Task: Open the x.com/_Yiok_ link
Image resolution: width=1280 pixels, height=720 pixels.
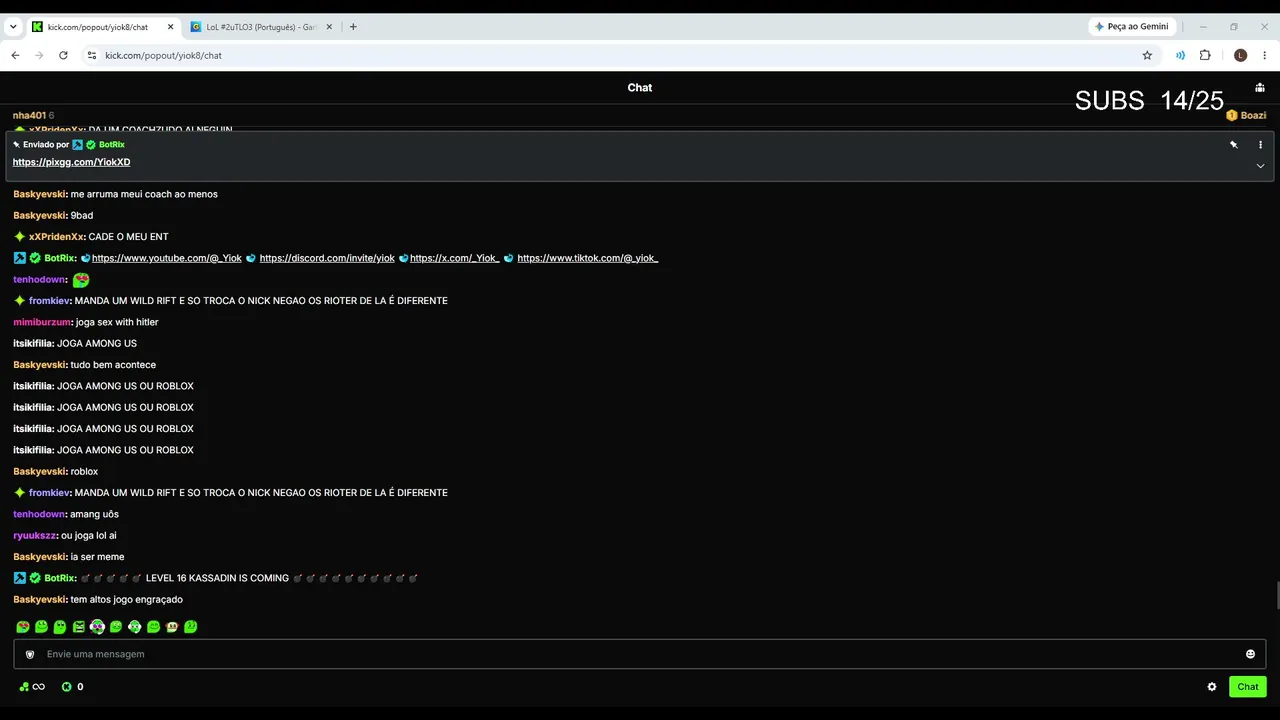Action: (x=454, y=258)
